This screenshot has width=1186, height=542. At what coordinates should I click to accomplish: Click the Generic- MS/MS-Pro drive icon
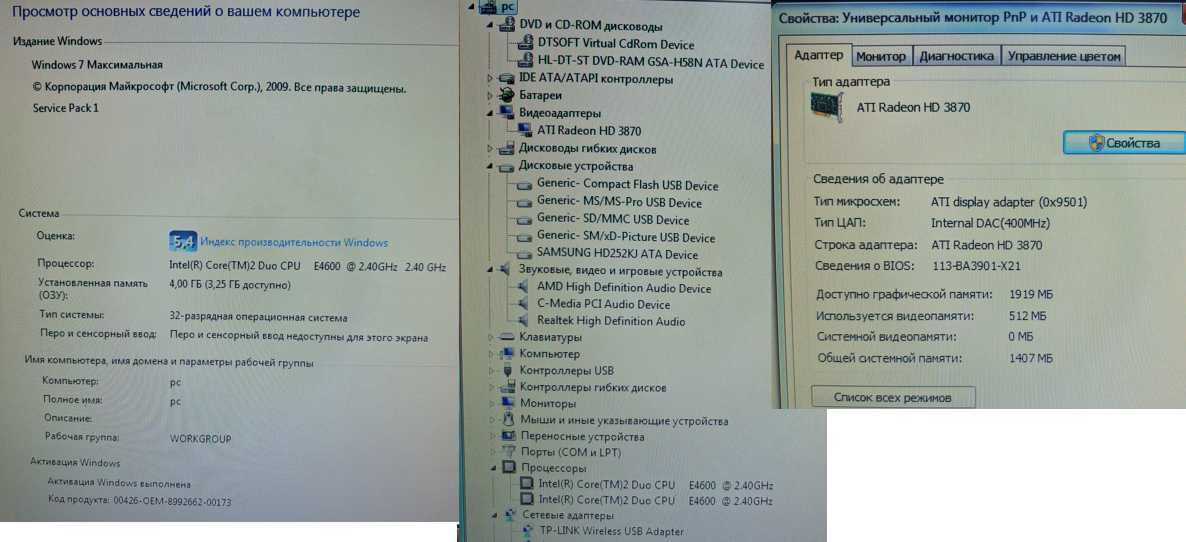(x=524, y=203)
